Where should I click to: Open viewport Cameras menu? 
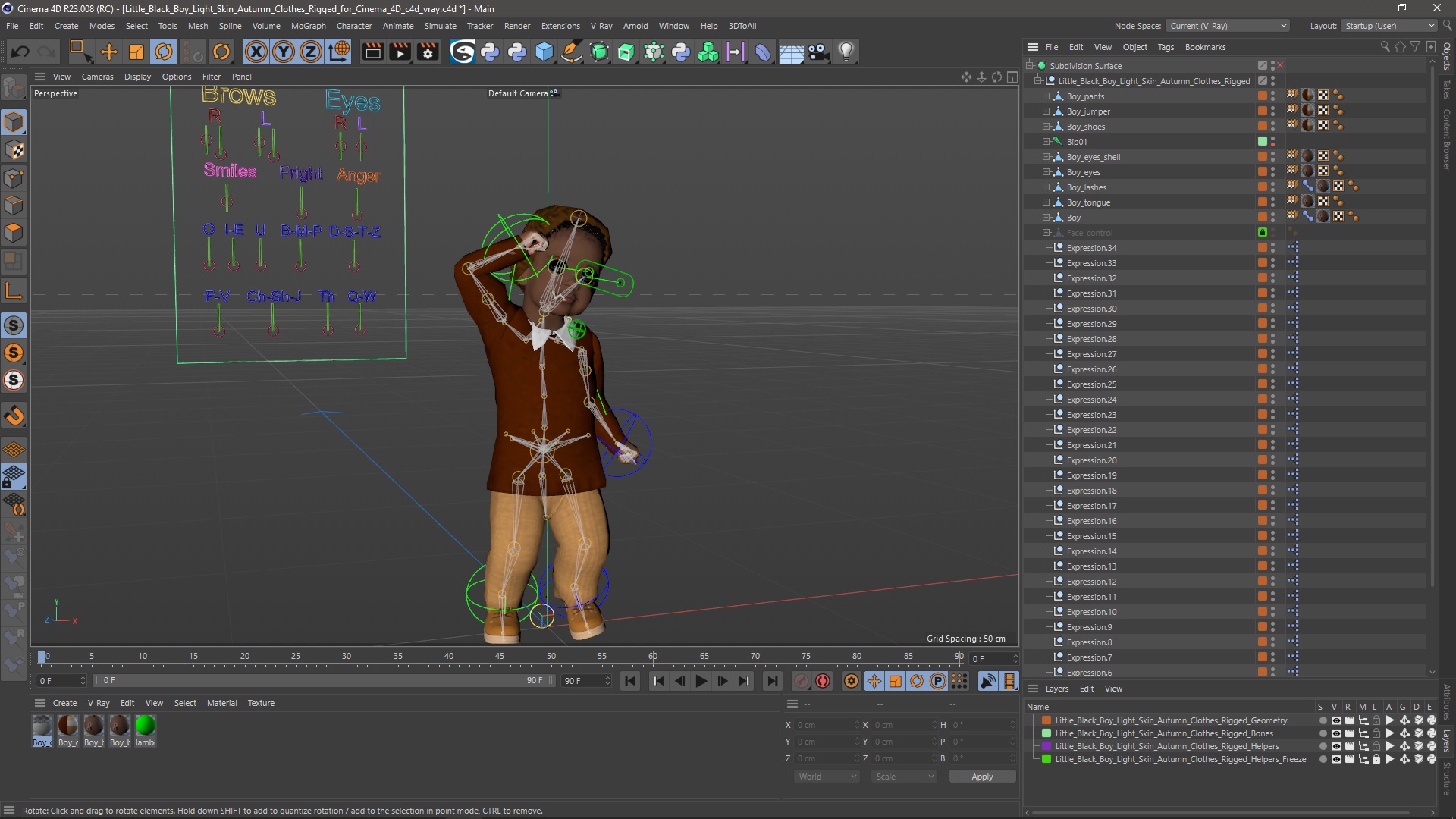pyautogui.click(x=97, y=77)
